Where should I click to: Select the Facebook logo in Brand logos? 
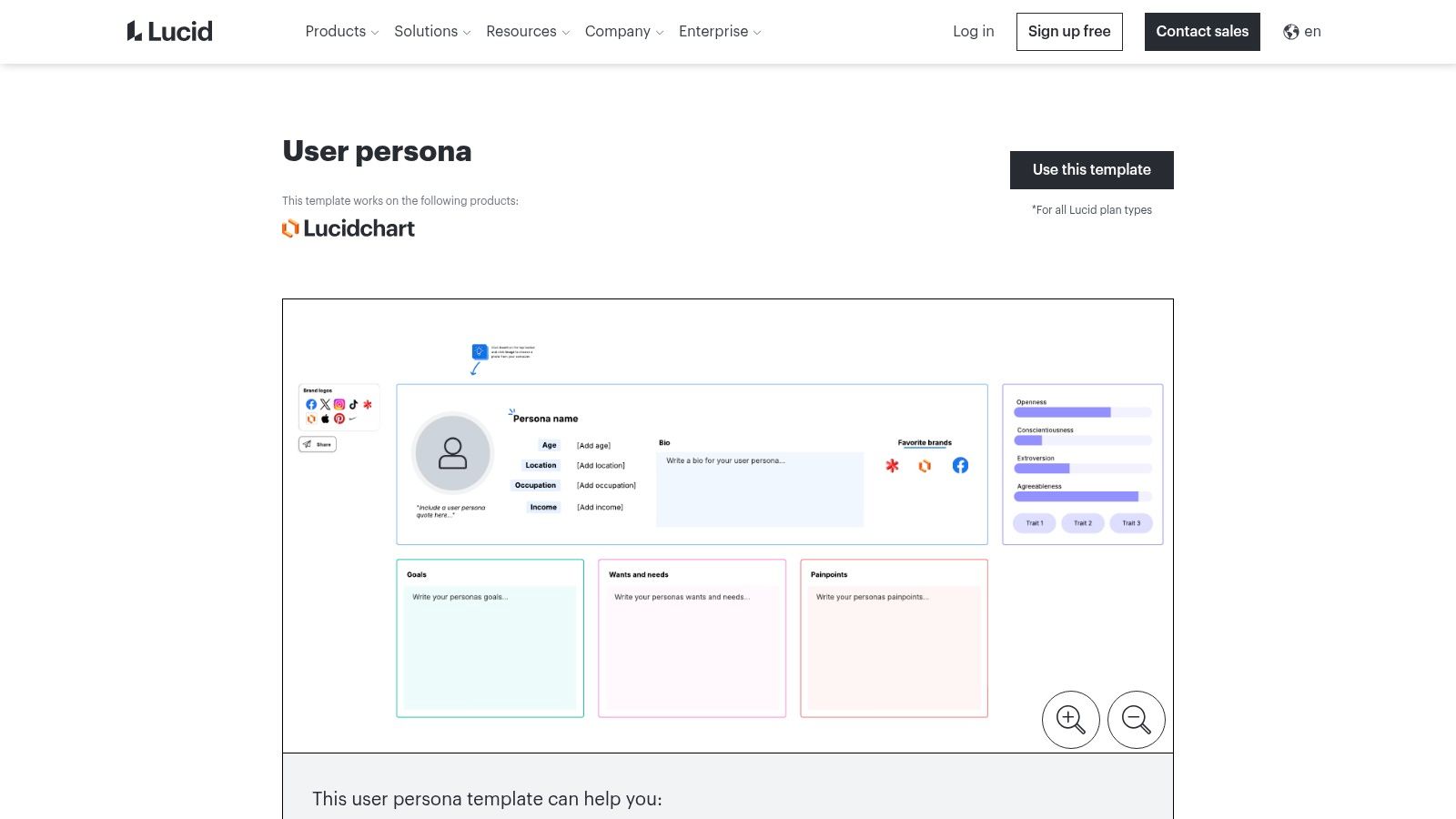coord(311,404)
